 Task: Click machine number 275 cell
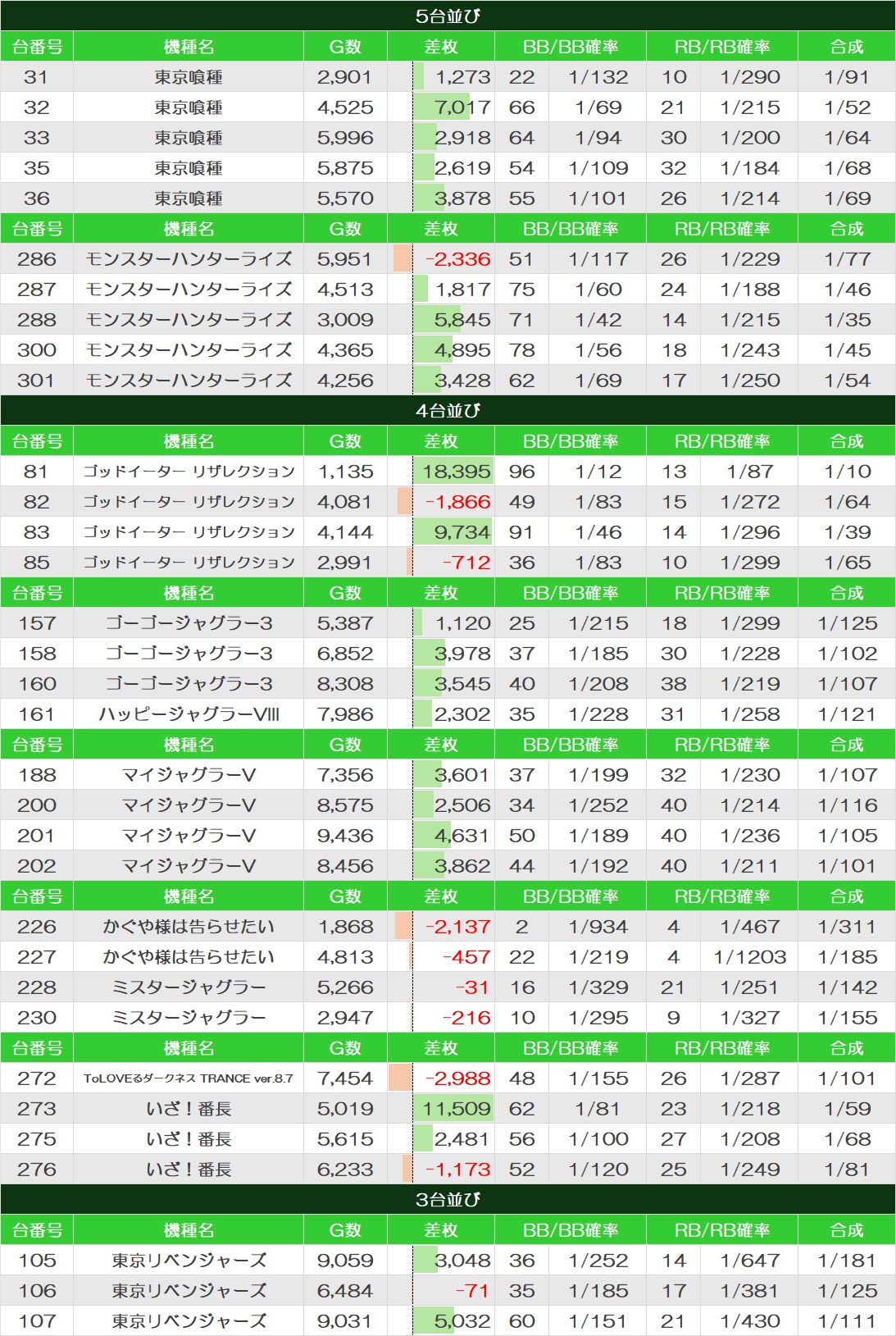tap(37, 1139)
